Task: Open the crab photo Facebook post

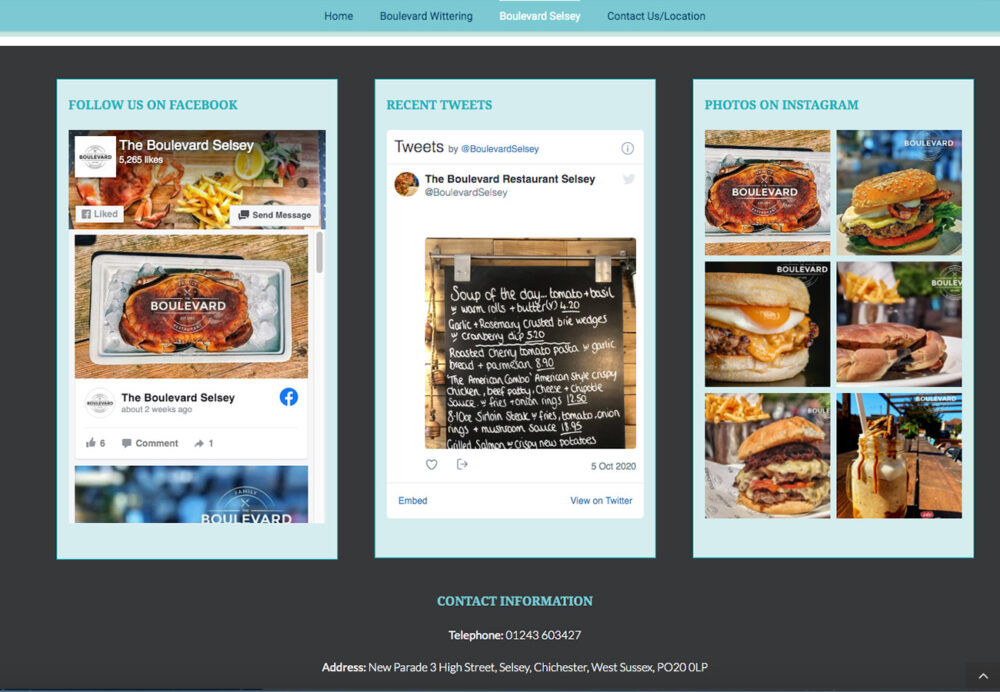Action: click(191, 306)
